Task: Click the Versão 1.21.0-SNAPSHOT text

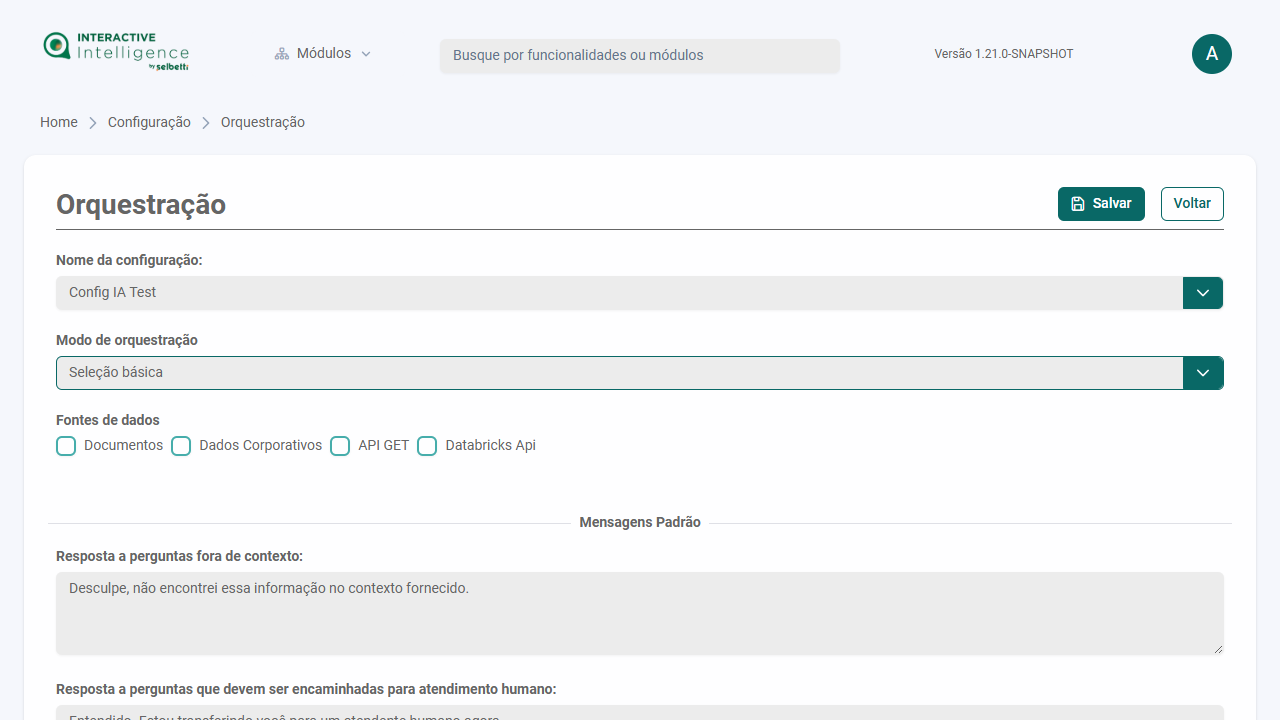Action: tap(1004, 54)
